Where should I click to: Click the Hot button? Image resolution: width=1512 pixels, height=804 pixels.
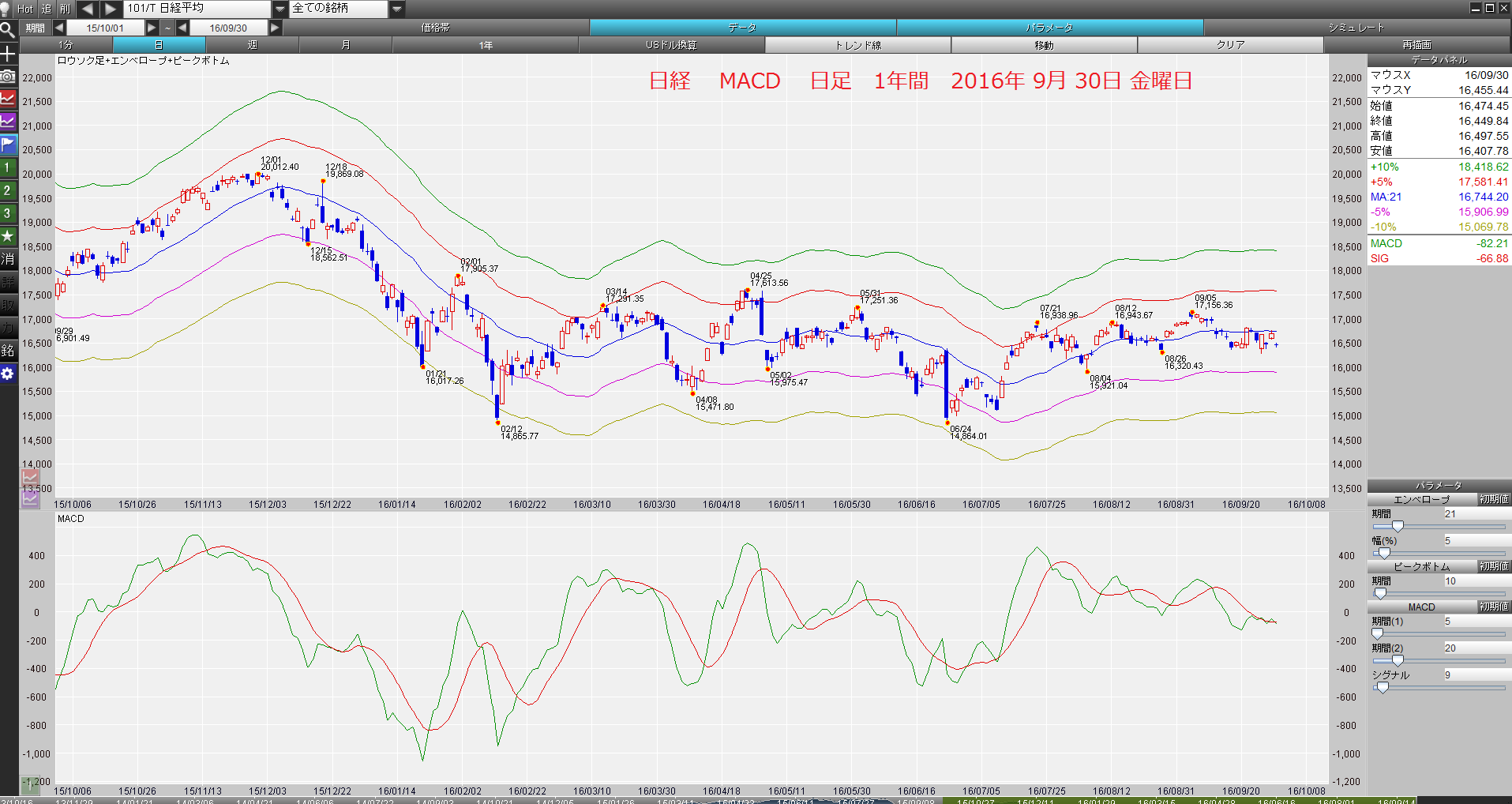(x=25, y=9)
